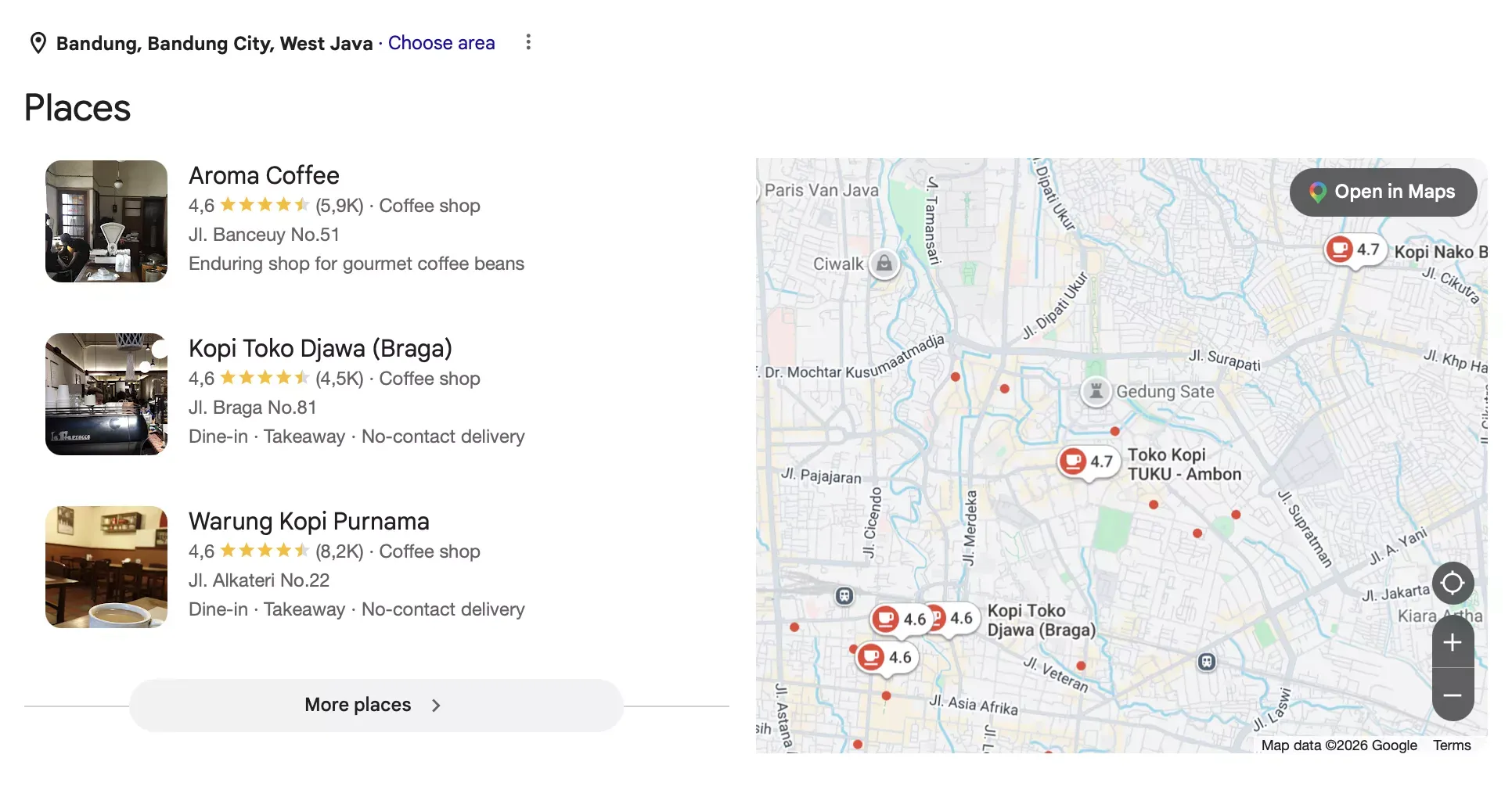Click the Google Maps logo in Open in Maps

1318,192
